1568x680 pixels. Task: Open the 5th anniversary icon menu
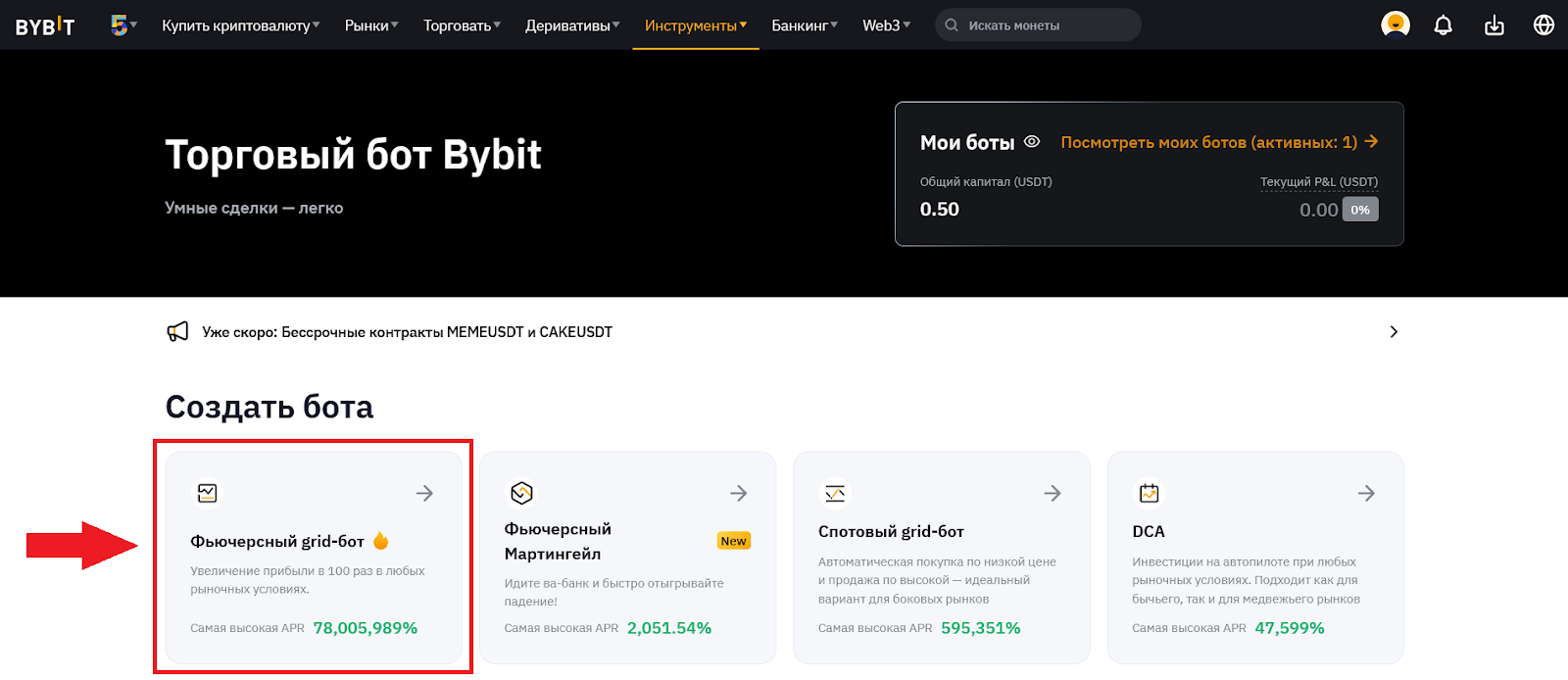(x=123, y=25)
